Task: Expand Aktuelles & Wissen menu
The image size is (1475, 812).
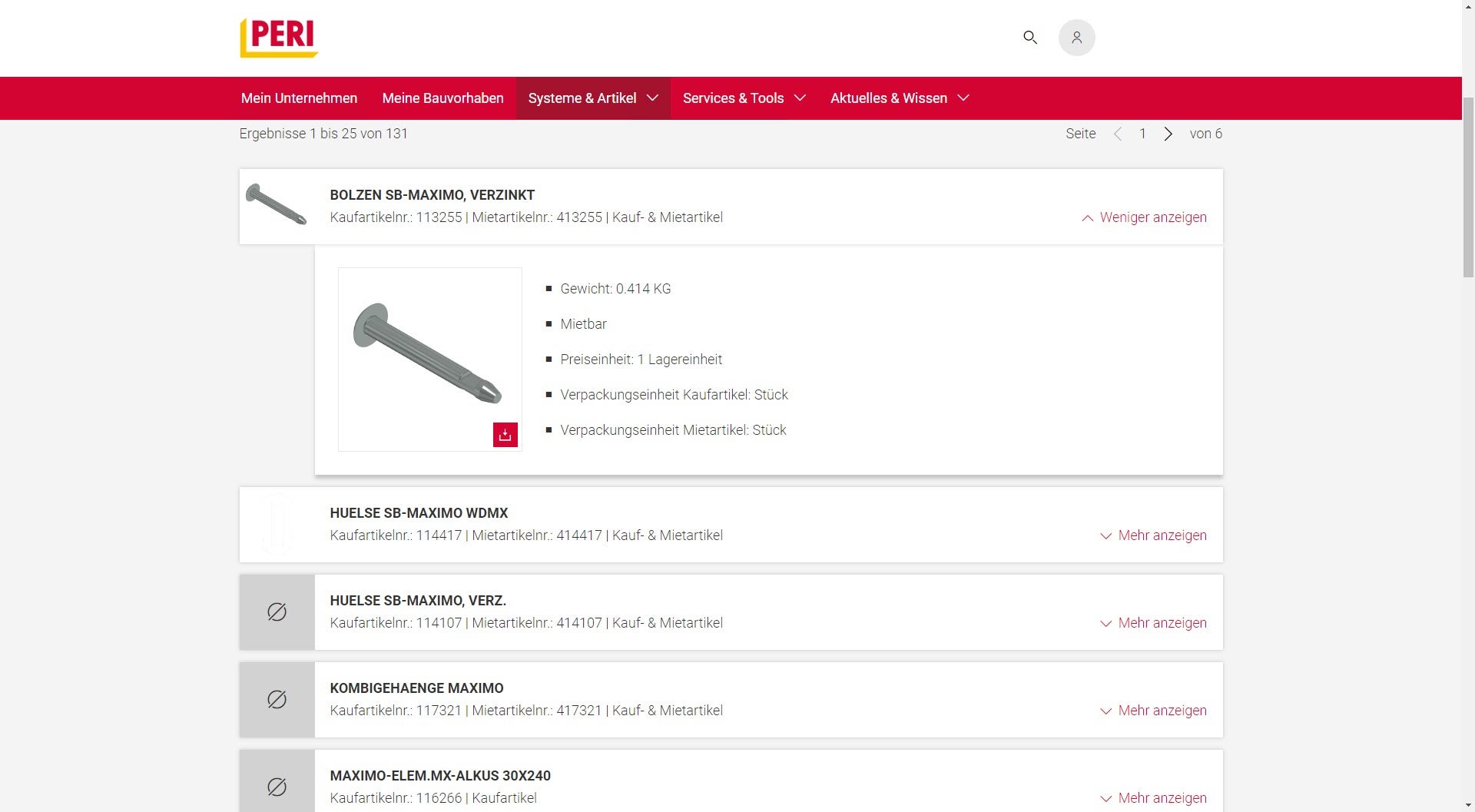Action: tap(899, 98)
